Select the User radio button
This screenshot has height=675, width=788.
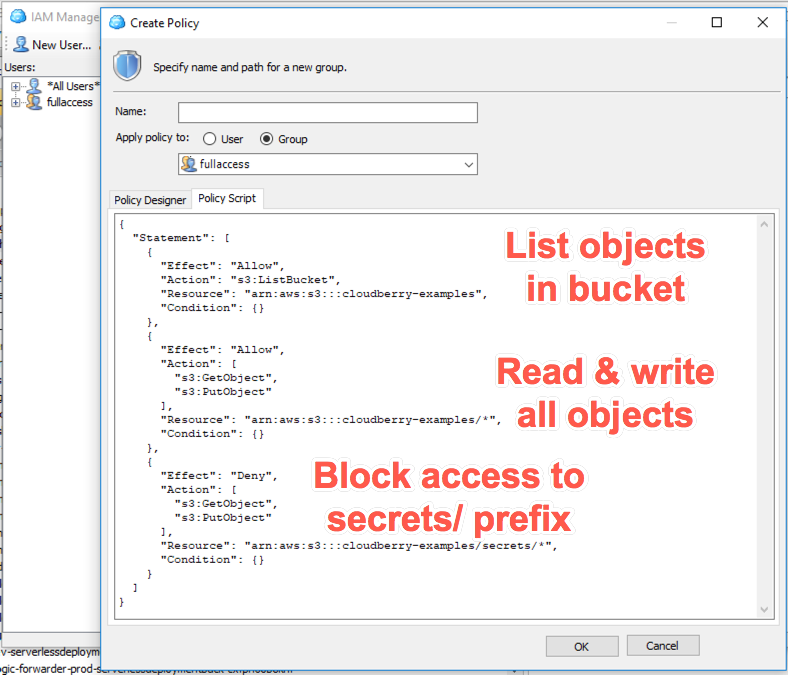click(210, 139)
